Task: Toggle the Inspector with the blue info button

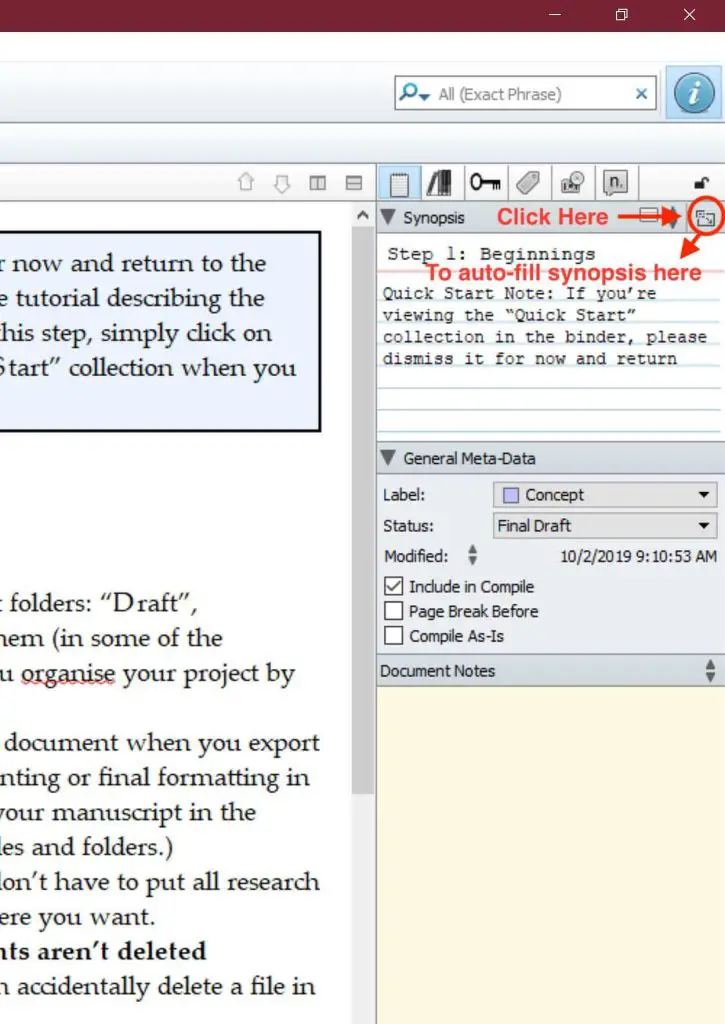Action: point(694,93)
